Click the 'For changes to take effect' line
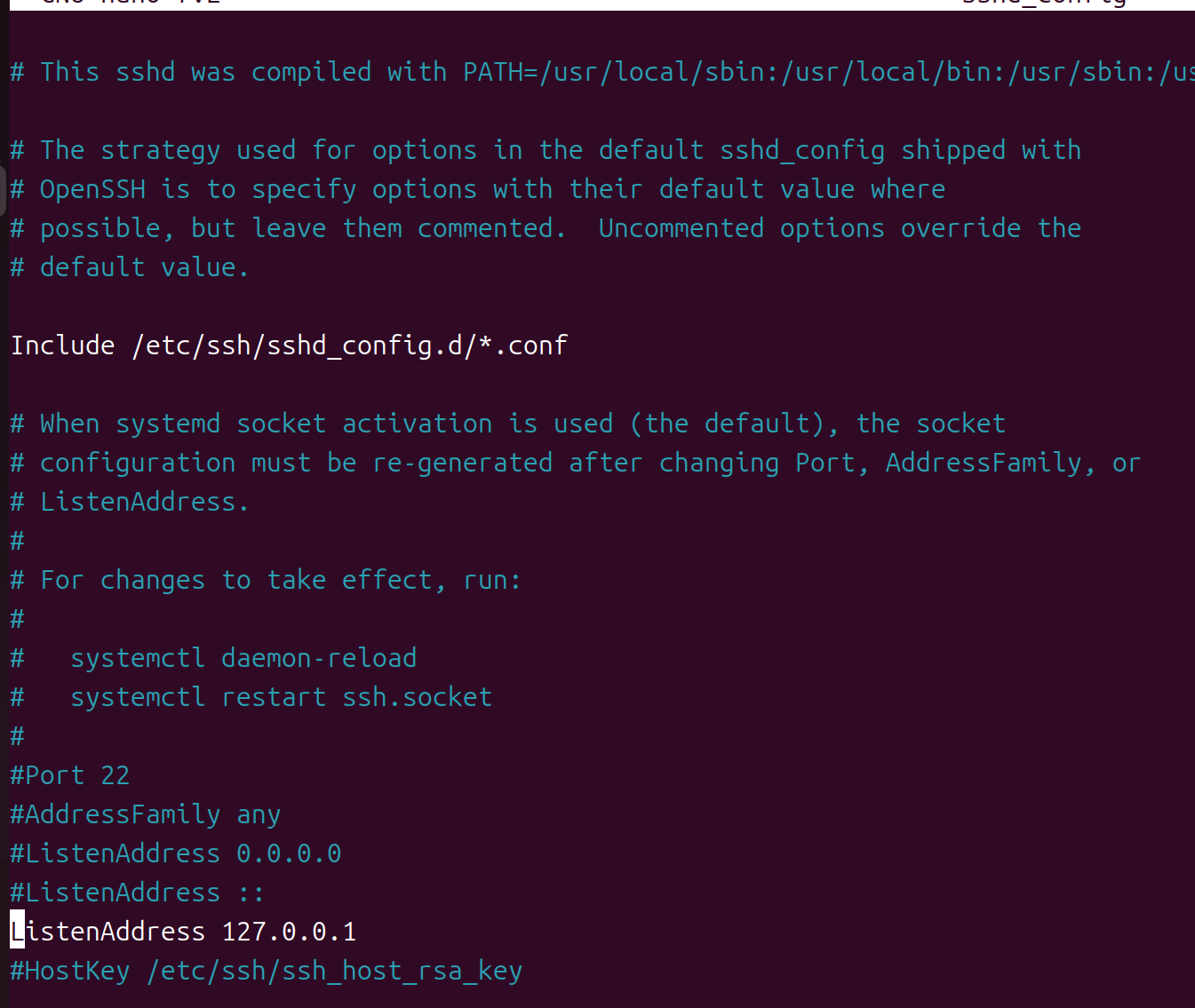The image size is (1195, 1008). (266, 580)
